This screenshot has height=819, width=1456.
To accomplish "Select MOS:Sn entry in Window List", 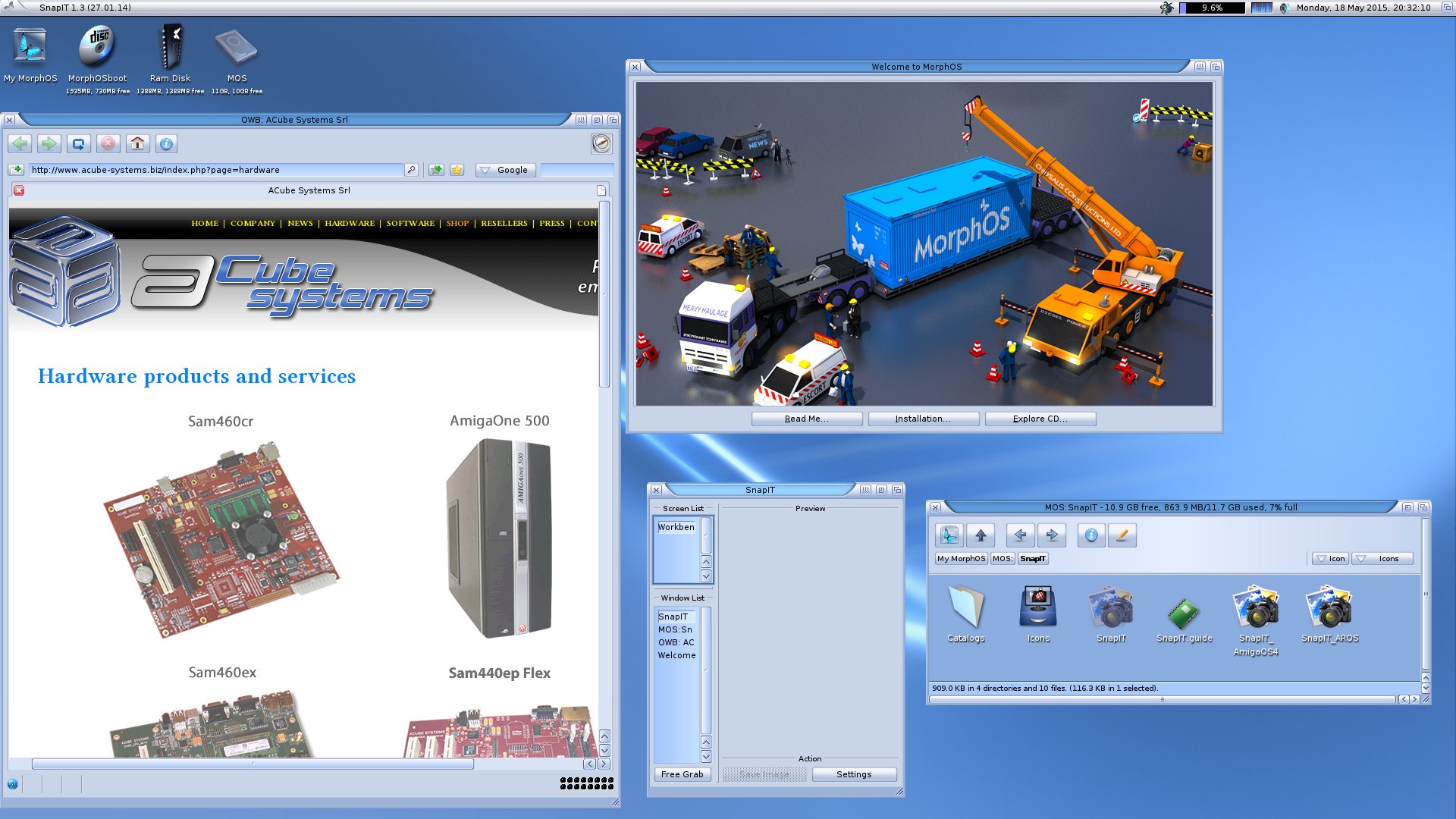I will (676, 629).
